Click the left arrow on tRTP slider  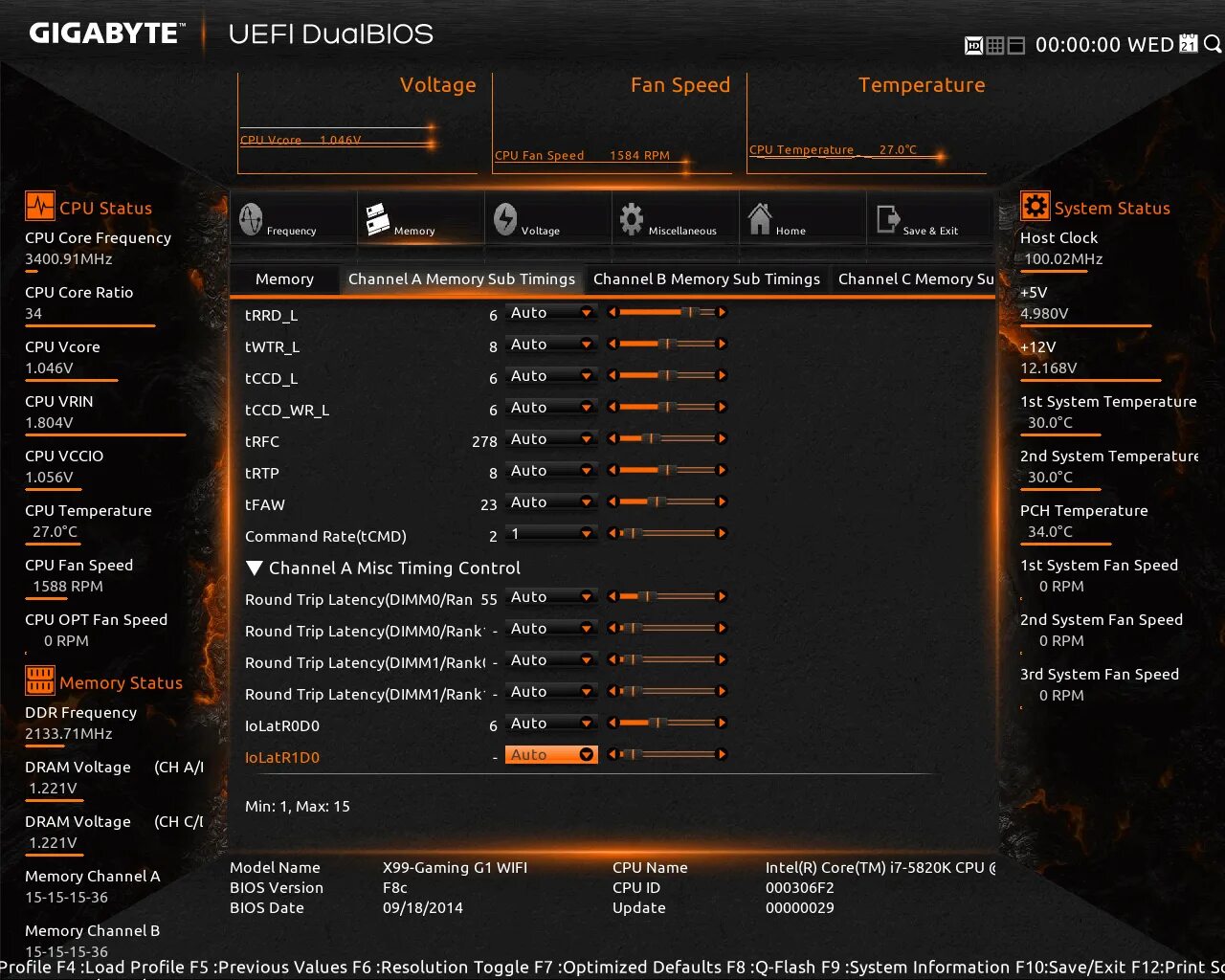point(612,470)
